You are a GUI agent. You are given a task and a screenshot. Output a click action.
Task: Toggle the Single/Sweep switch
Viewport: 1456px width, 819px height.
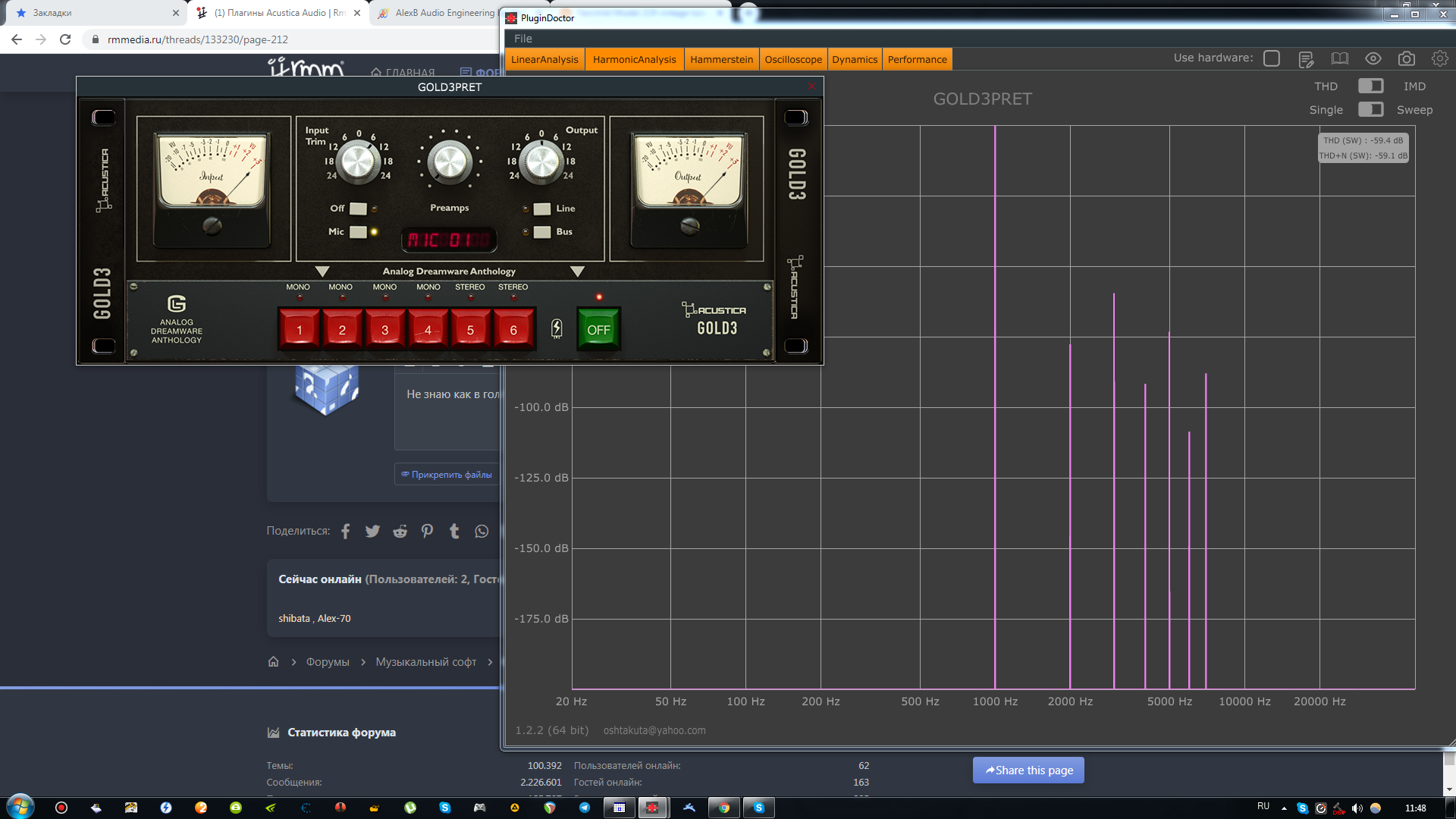[x=1370, y=109]
